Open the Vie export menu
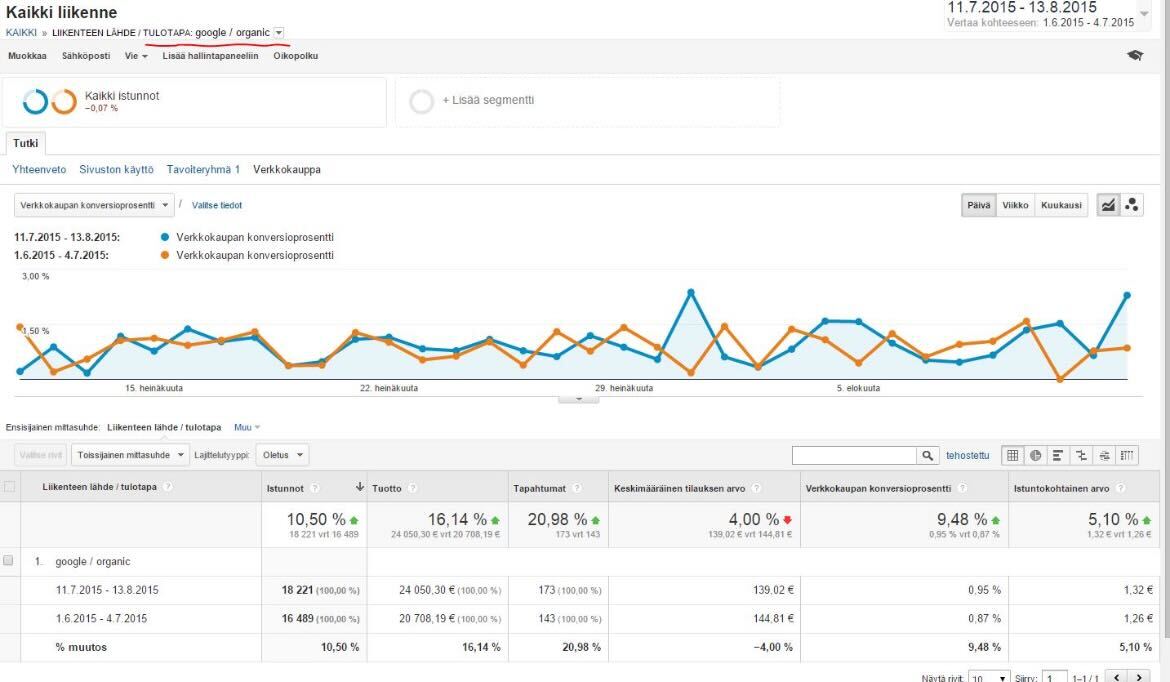 point(136,56)
